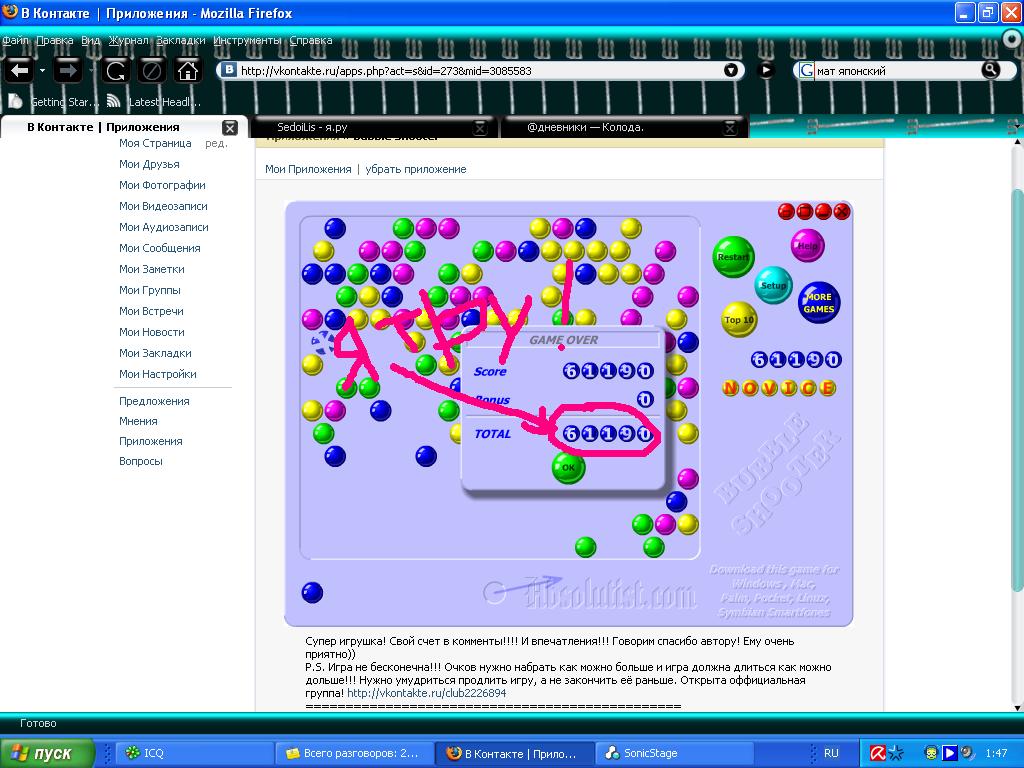Open the Getting Started bookmark
Image resolution: width=1024 pixels, height=768 pixels.
[x=56, y=101]
